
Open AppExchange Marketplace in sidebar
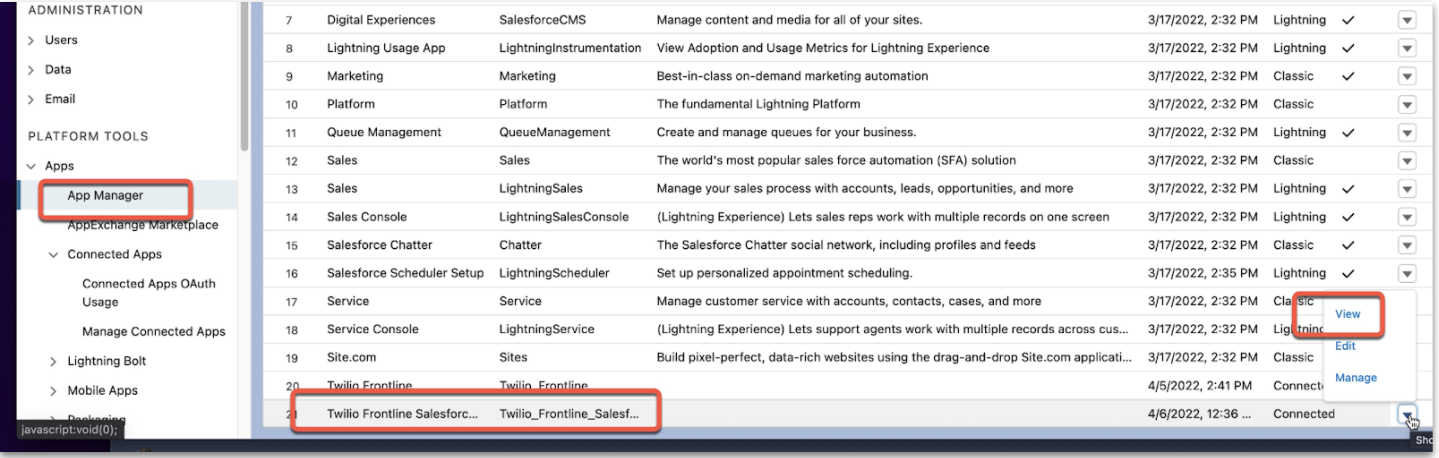tap(142, 225)
